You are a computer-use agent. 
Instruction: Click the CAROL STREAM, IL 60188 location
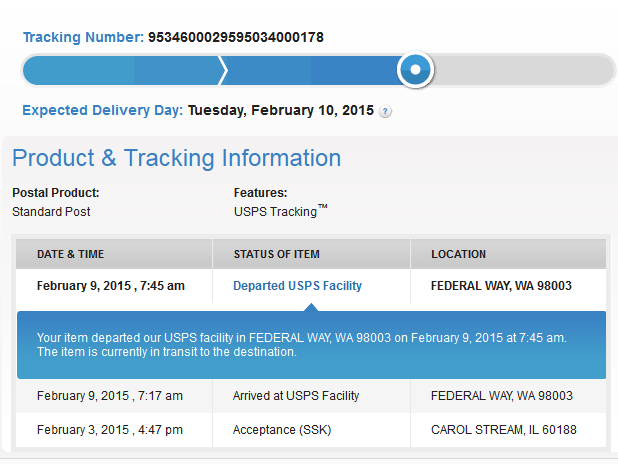pyautogui.click(x=504, y=430)
